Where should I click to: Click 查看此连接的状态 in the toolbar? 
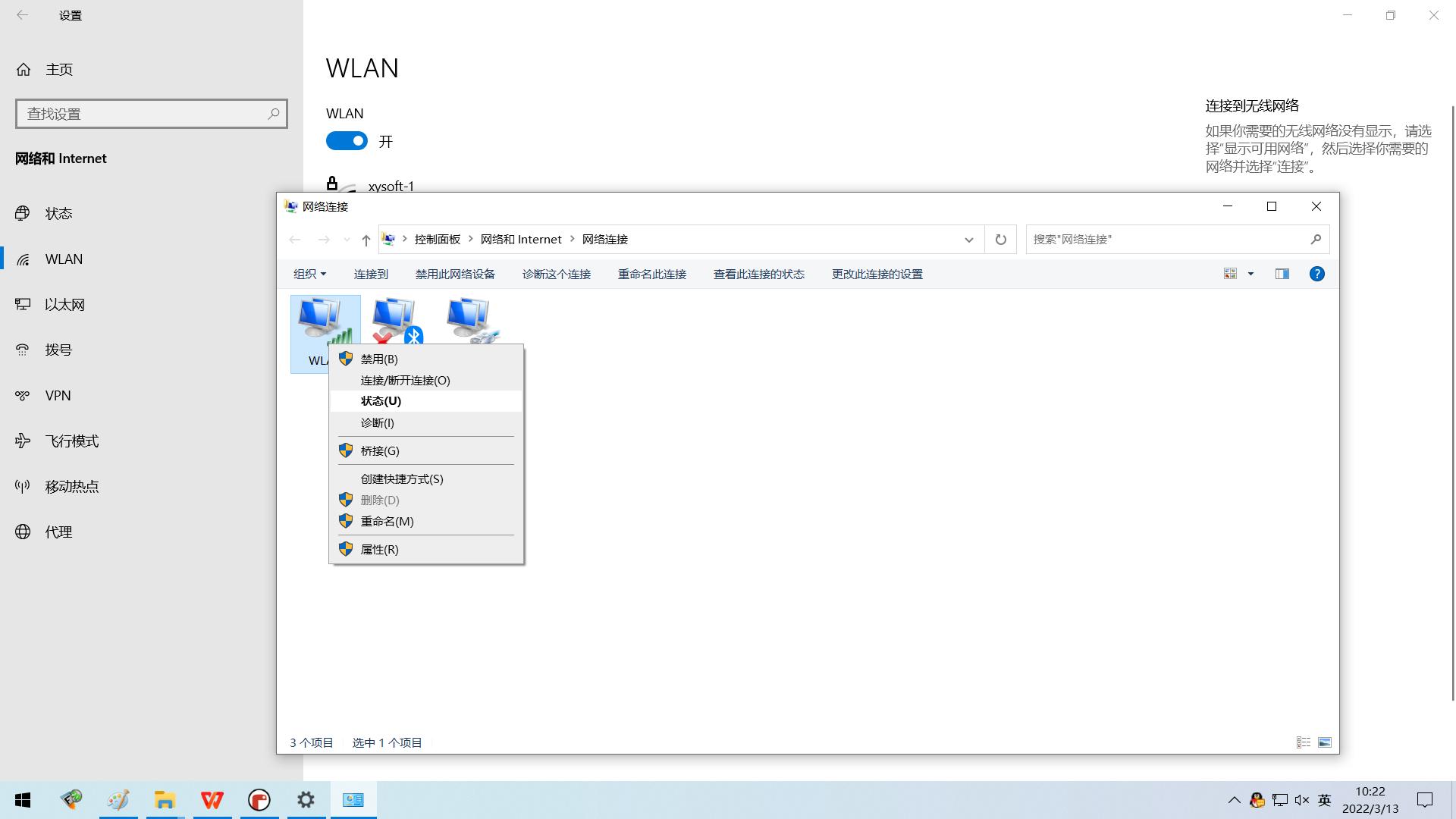pyautogui.click(x=759, y=274)
